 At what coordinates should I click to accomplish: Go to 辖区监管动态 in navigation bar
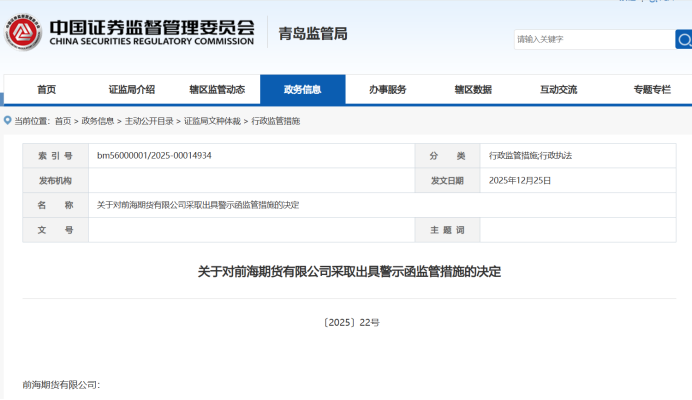tap(217, 90)
